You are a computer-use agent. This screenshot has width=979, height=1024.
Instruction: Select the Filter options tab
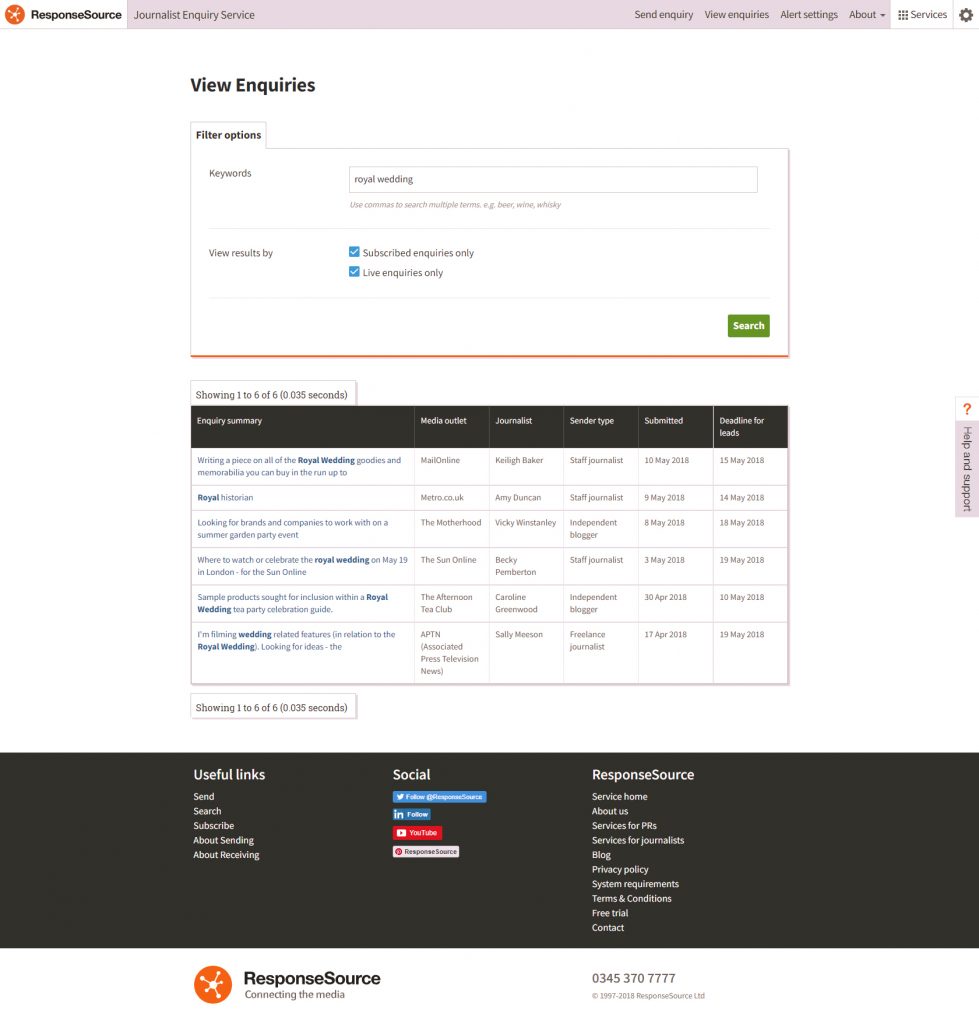tap(228, 135)
